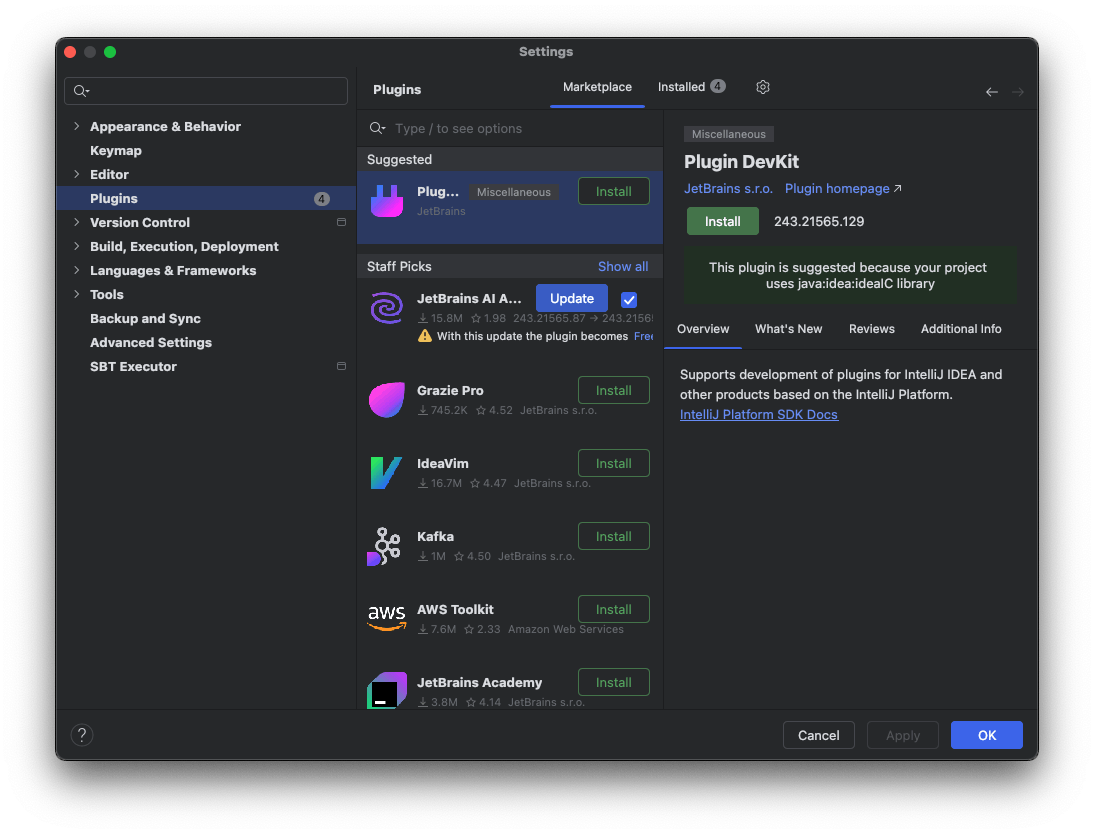
Task: Open the Overview tab
Action: tap(703, 329)
